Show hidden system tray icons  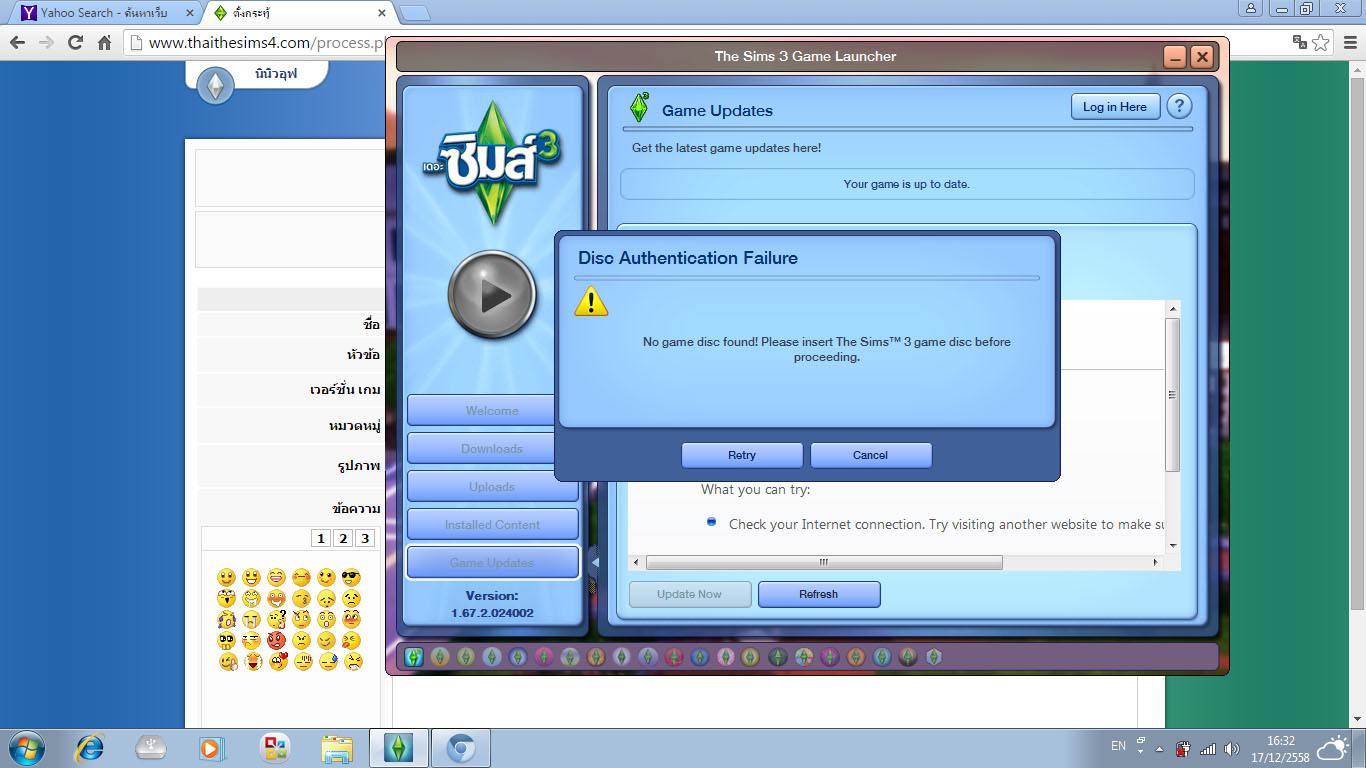point(1160,749)
